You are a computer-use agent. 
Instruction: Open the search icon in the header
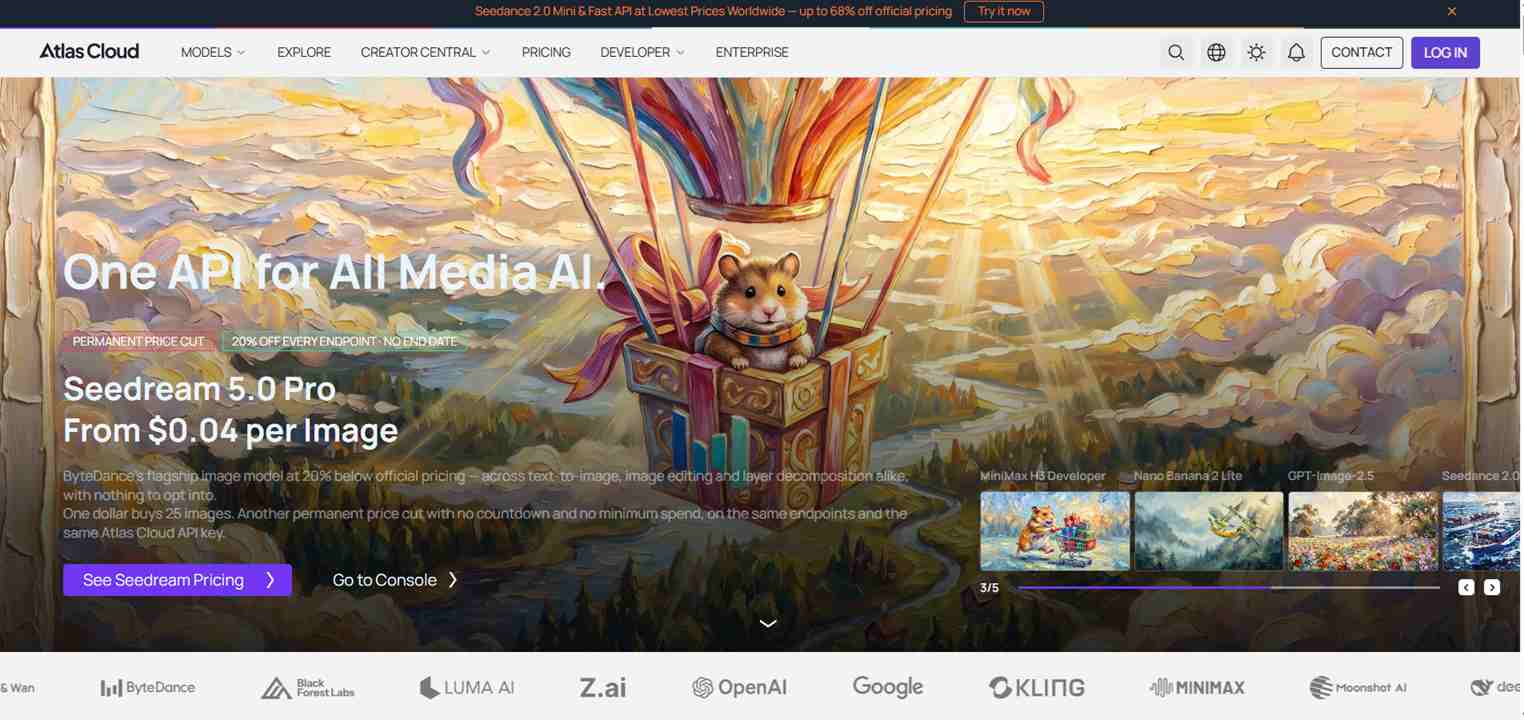(x=1176, y=52)
